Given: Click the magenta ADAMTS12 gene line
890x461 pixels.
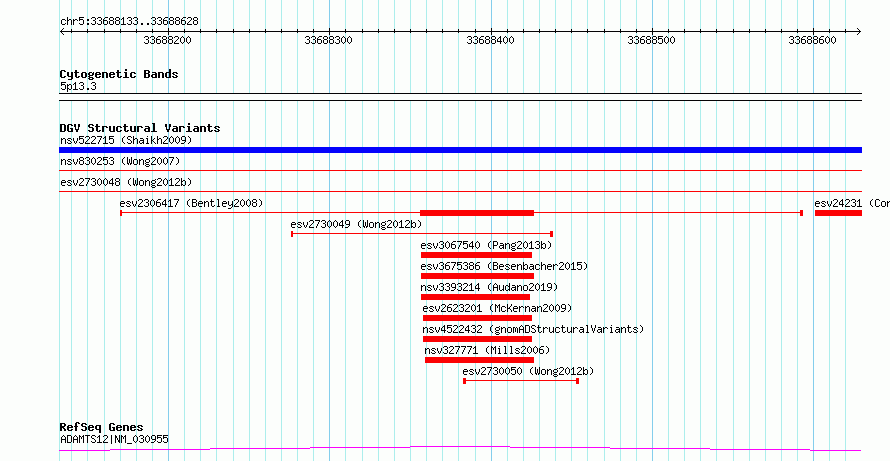Looking at the screenshot, I should click(460, 449).
